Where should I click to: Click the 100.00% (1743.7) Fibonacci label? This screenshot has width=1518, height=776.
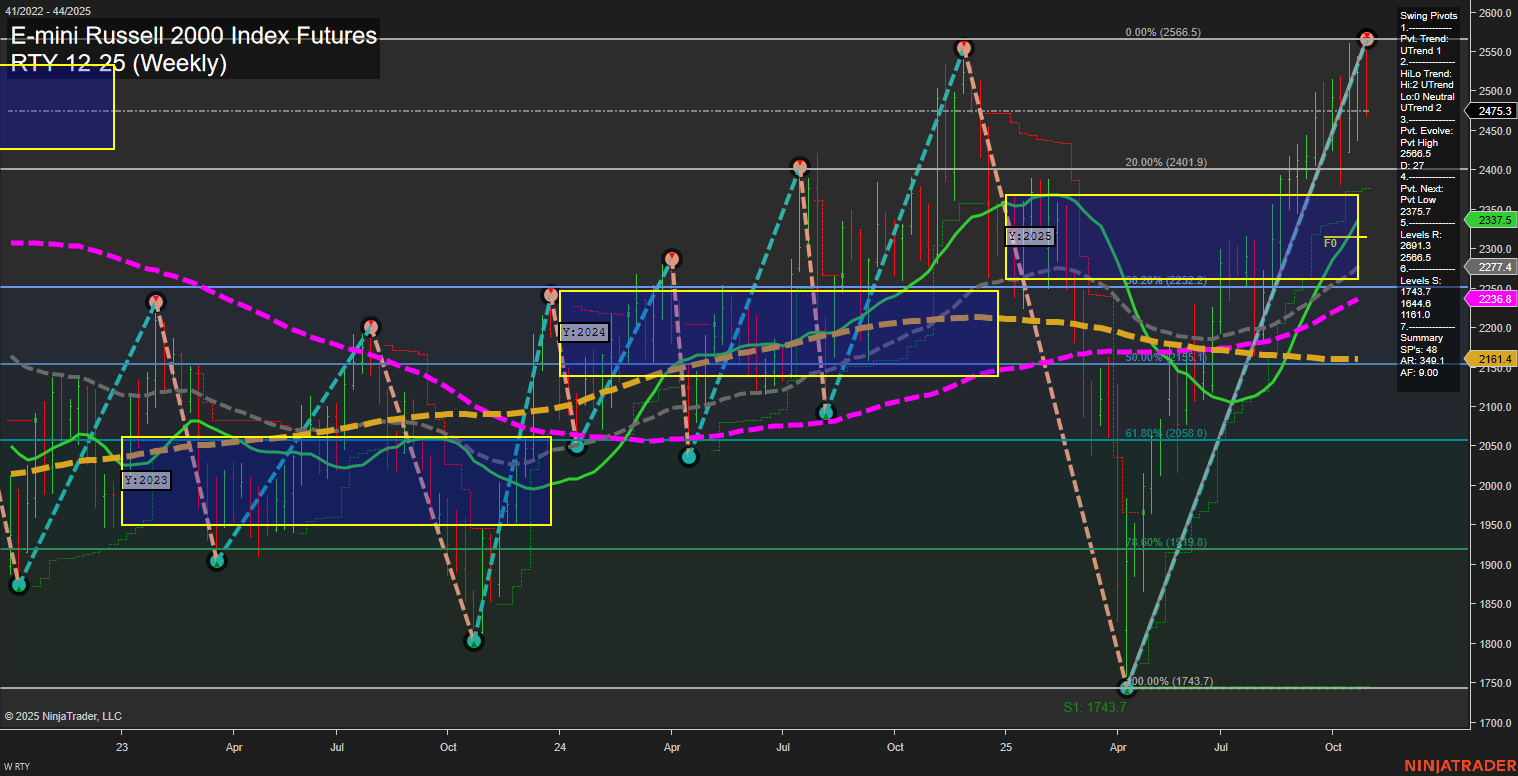point(1170,681)
